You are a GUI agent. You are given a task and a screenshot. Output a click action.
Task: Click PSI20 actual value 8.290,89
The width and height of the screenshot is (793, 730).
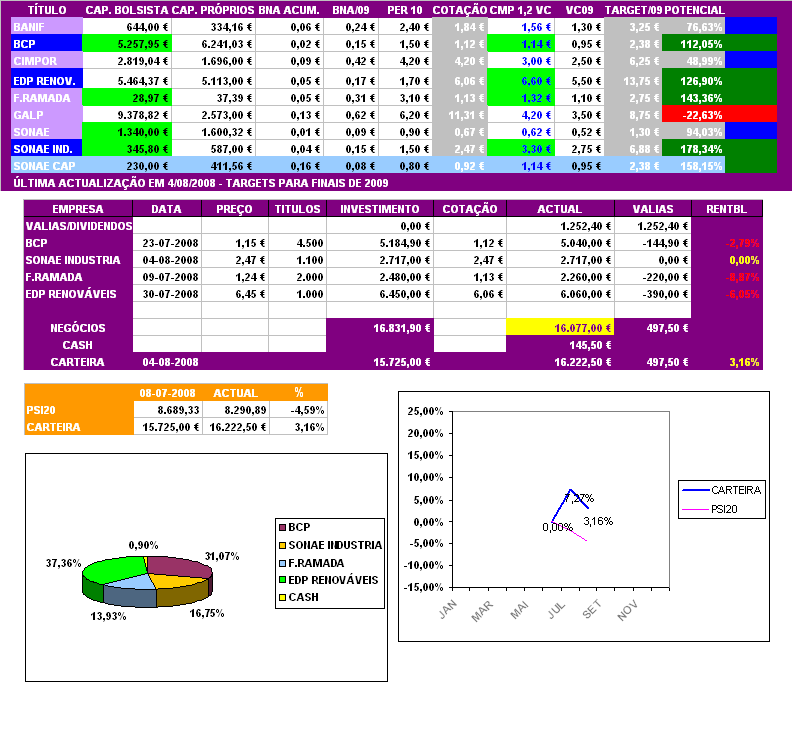[236, 410]
